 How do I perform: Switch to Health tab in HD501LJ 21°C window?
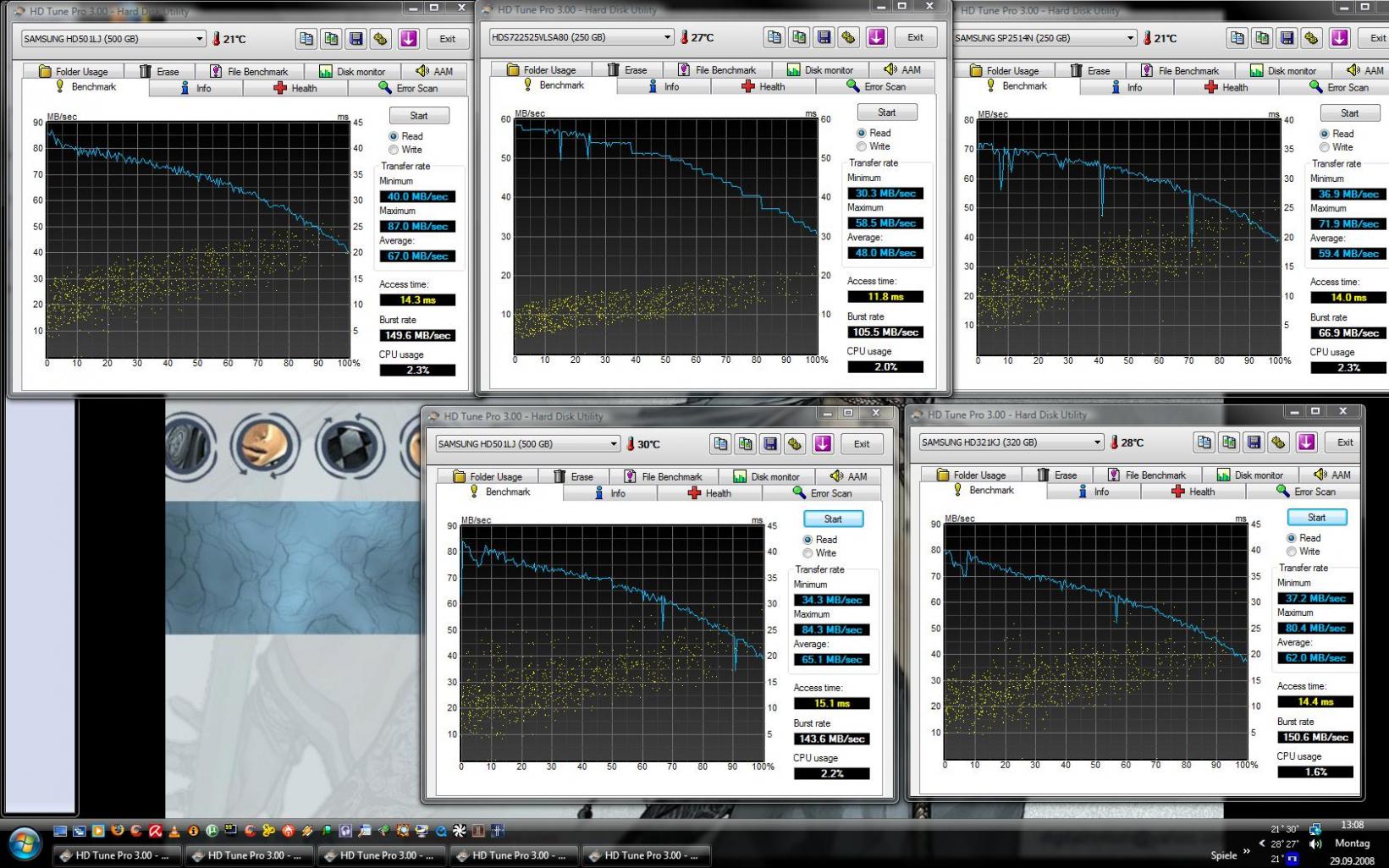(x=295, y=88)
